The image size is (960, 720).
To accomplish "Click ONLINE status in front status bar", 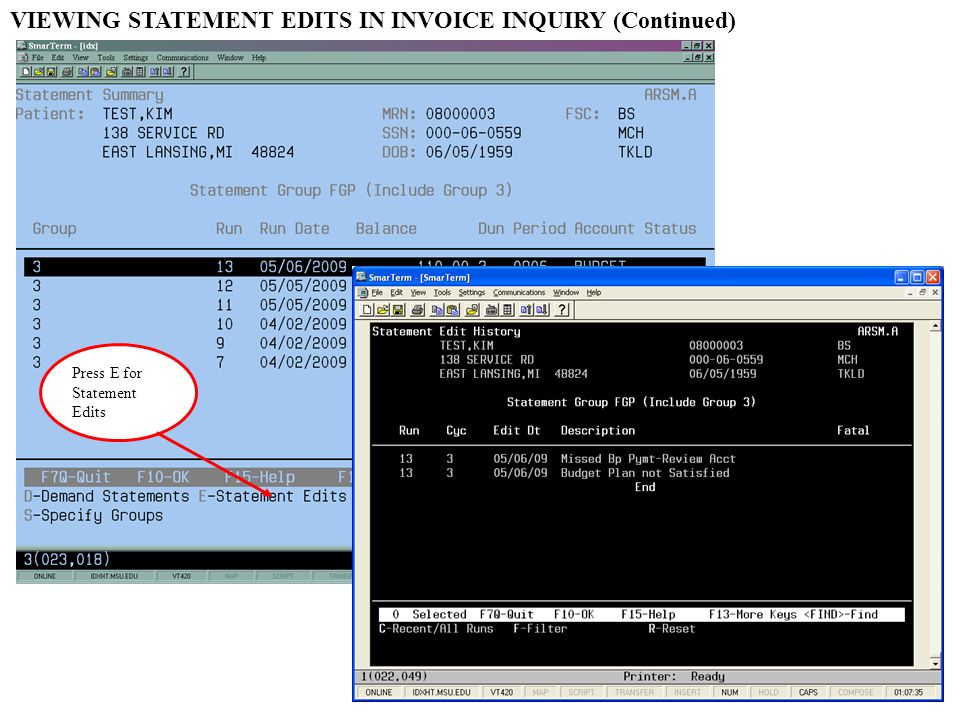I will [x=378, y=692].
